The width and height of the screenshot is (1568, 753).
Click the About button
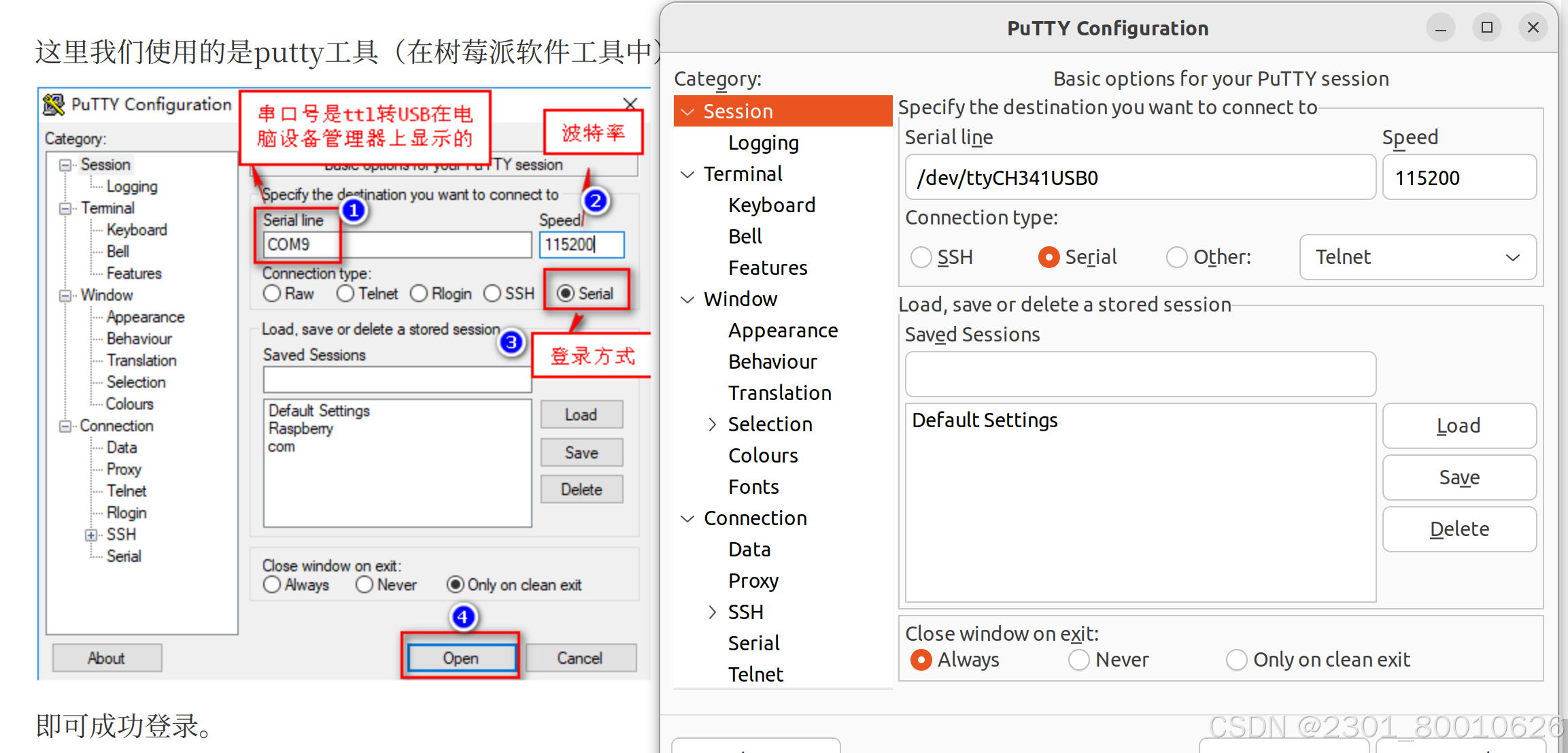107,657
